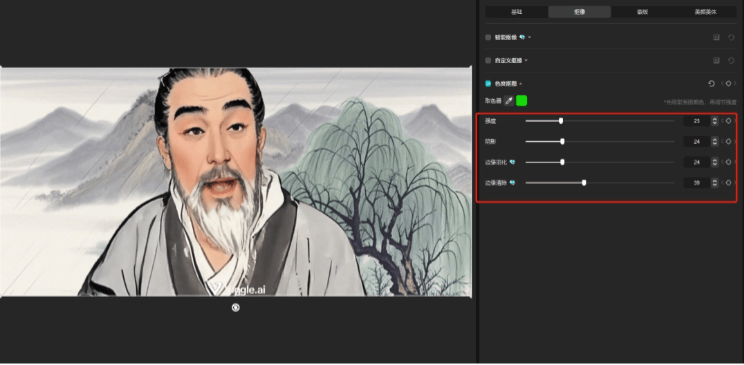Reset the 自定义抠像 setting
The height and width of the screenshot is (365, 744).
tap(731, 60)
